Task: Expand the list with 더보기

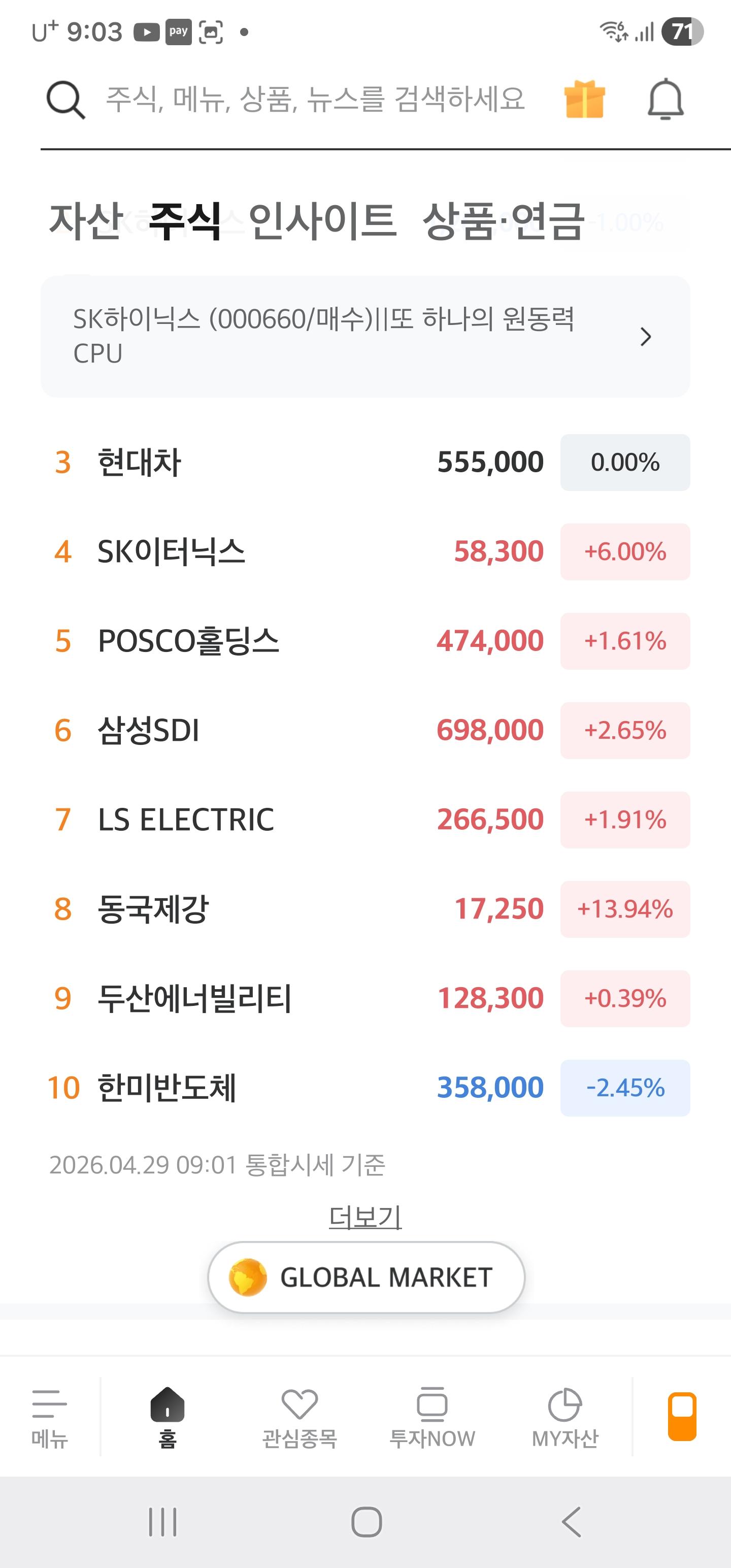Action: pos(364,1218)
